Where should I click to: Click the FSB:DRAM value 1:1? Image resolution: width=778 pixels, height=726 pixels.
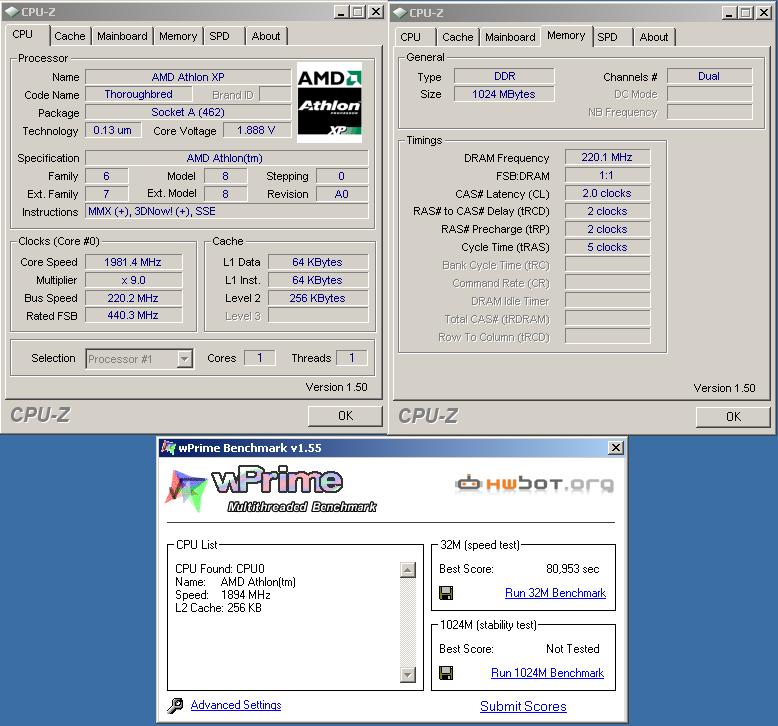607,175
